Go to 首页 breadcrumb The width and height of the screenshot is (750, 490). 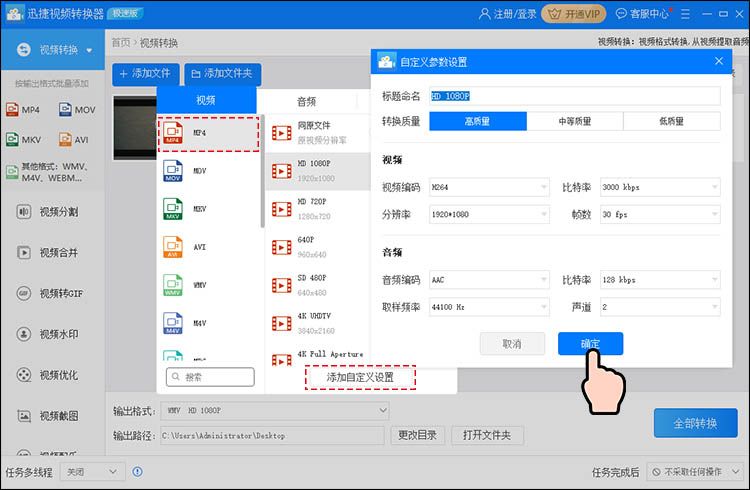[121, 43]
